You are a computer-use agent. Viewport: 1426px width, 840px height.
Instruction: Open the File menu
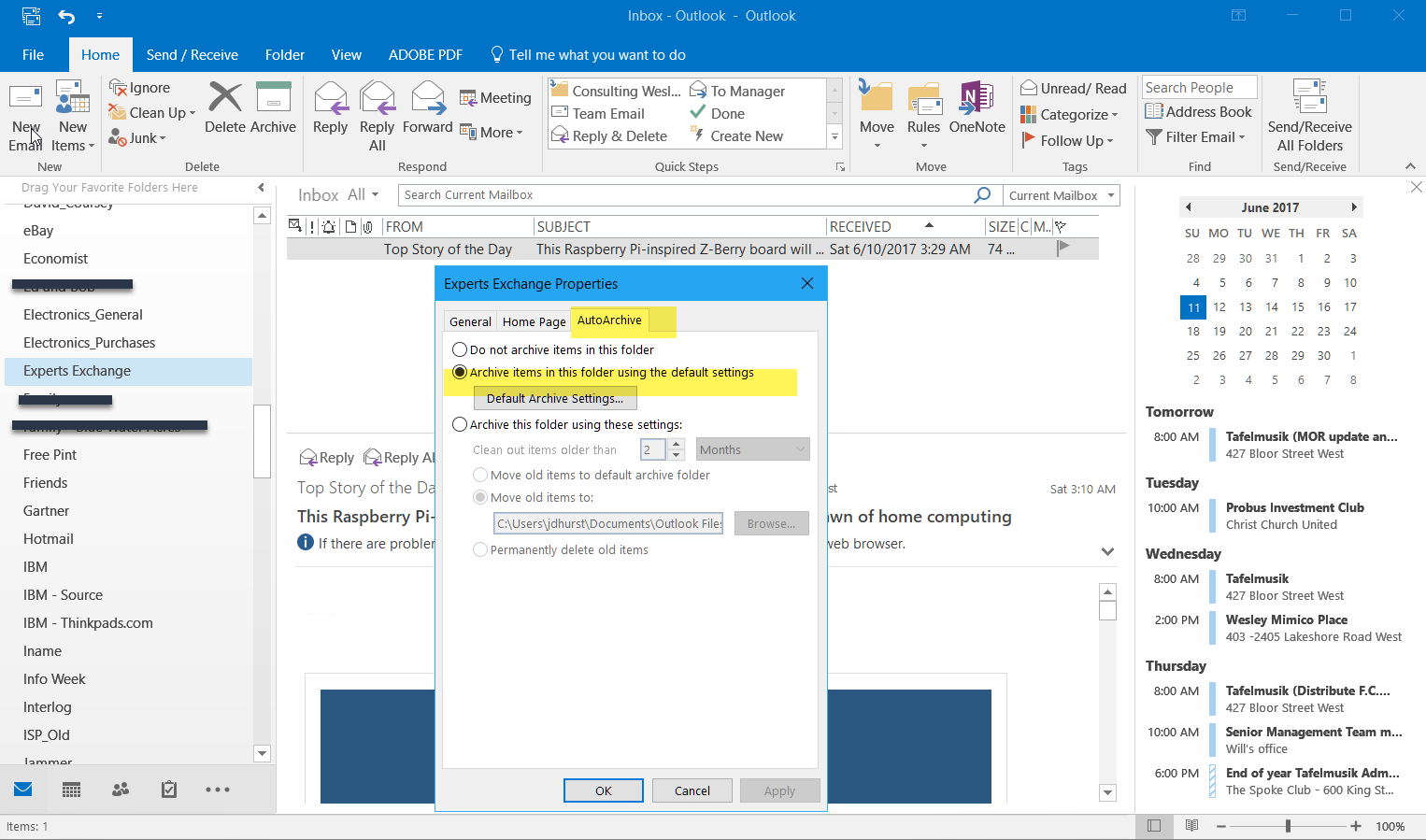[x=33, y=54]
